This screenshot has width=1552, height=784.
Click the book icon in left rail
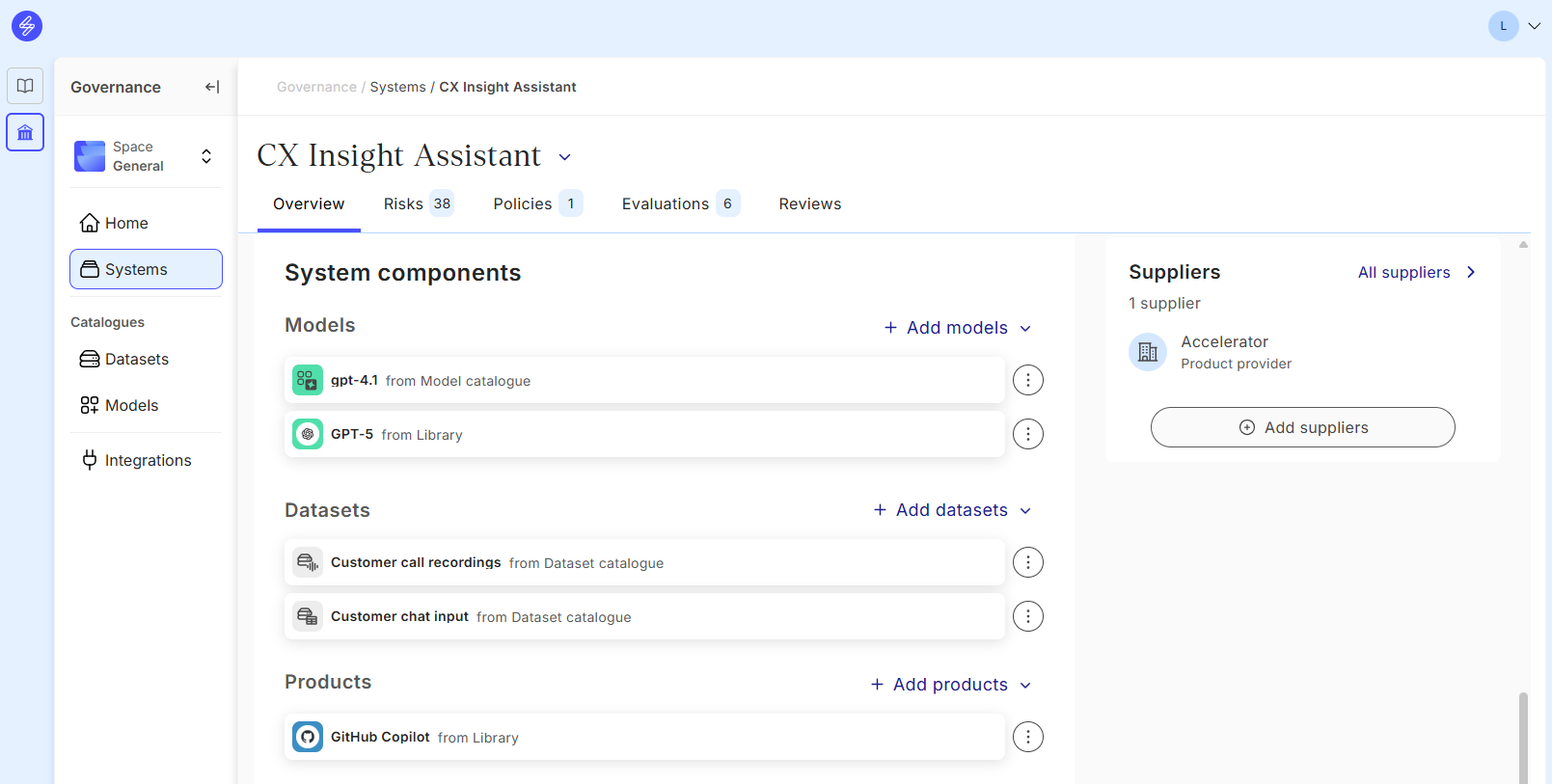(25, 86)
